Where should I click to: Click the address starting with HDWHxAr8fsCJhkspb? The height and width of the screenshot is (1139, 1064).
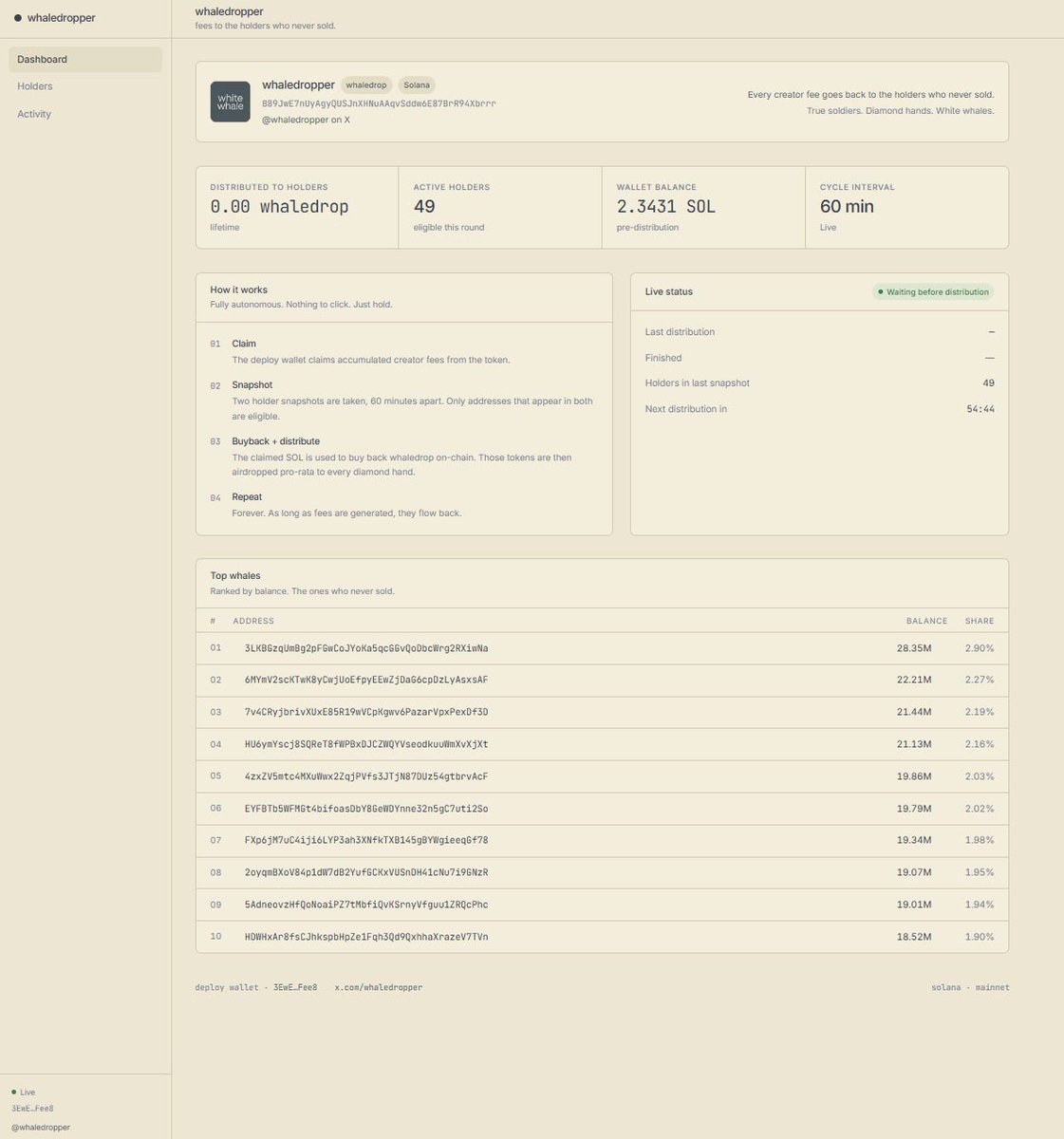coord(366,937)
